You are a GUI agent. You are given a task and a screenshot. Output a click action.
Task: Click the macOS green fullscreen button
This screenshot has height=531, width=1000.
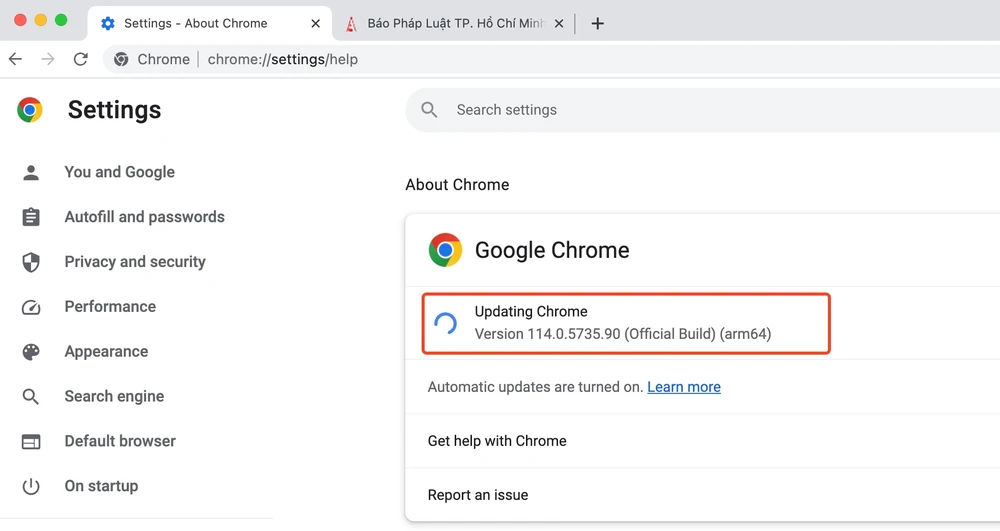pyautogui.click(x=61, y=20)
